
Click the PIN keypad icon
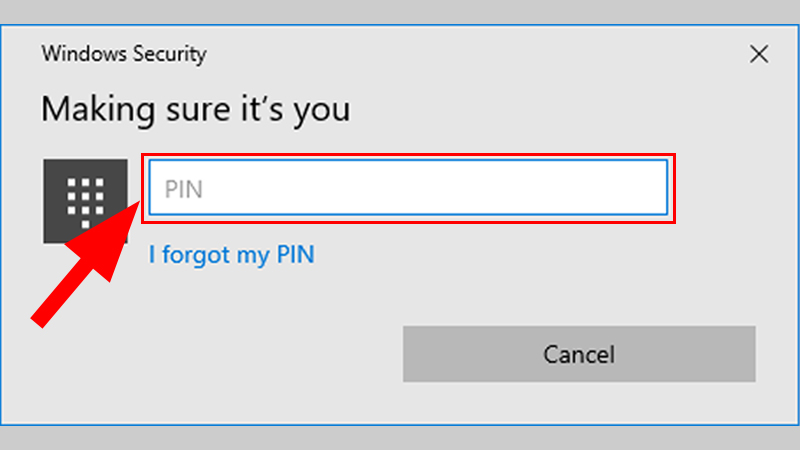click(84, 200)
